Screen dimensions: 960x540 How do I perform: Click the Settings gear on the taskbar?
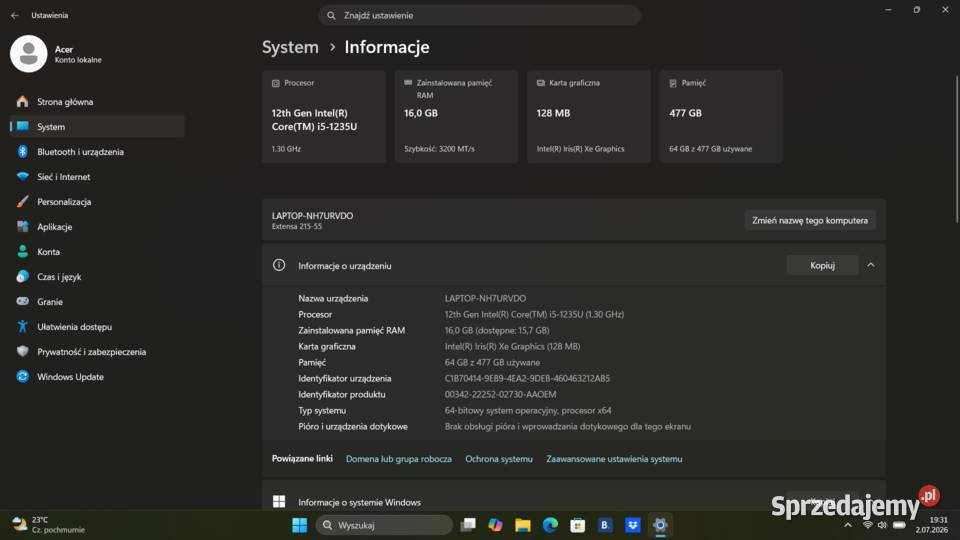(x=660, y=525)
